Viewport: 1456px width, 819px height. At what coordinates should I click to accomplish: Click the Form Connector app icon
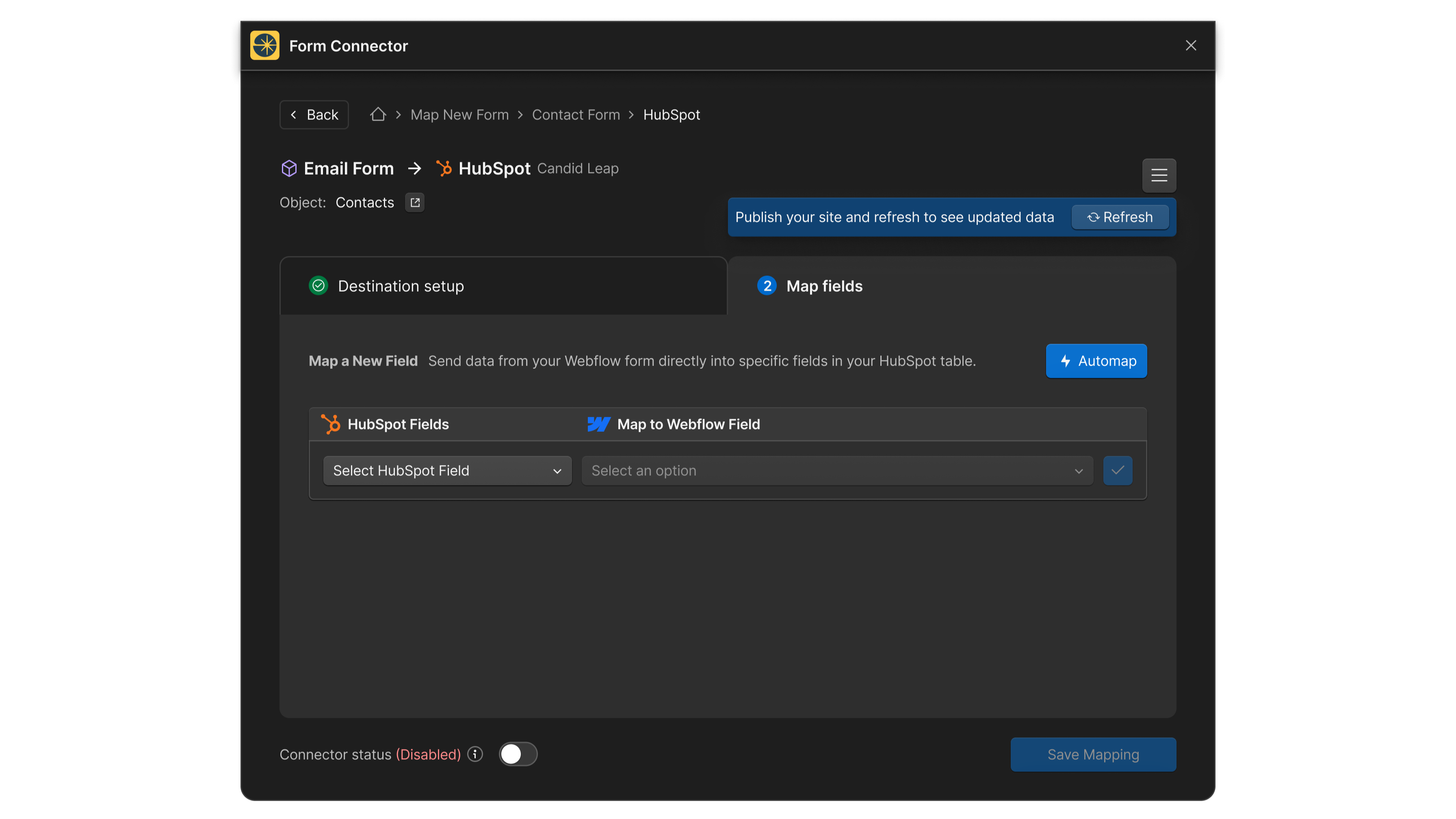tap(264, 45)
